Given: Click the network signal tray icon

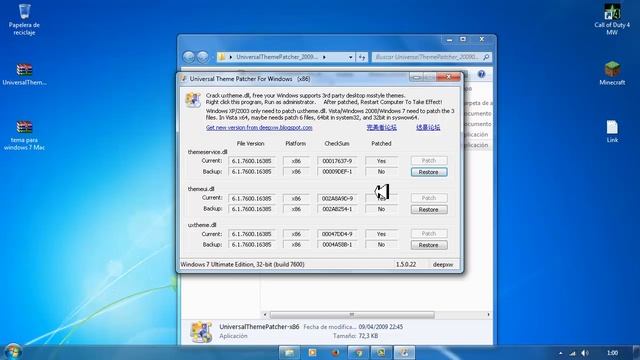Looking at the screenshot, I should pos(573,353).
